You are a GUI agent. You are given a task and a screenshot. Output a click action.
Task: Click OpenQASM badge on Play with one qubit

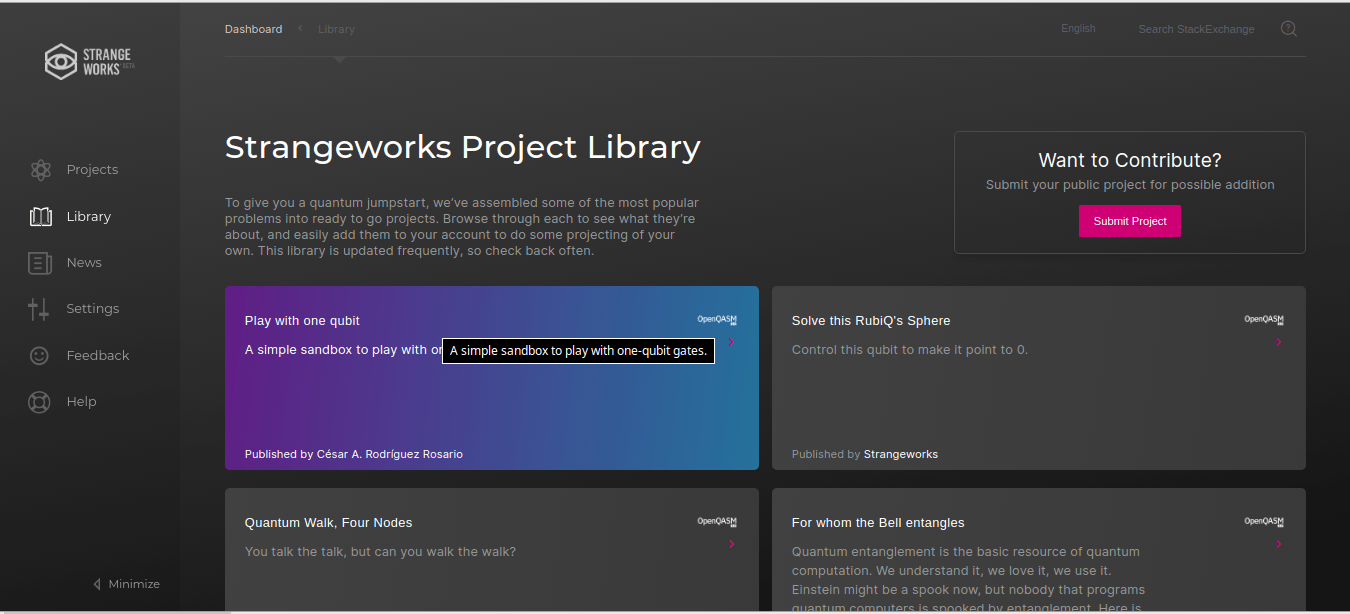point(717,320)
